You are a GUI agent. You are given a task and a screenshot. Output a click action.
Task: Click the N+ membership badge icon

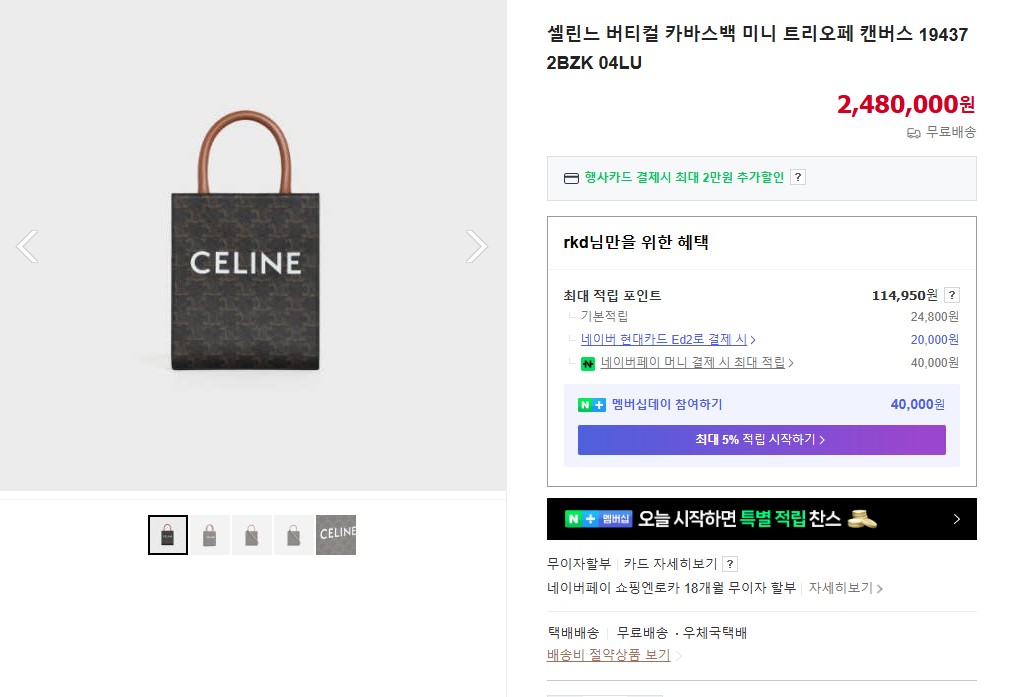click(x=590, y=406)
